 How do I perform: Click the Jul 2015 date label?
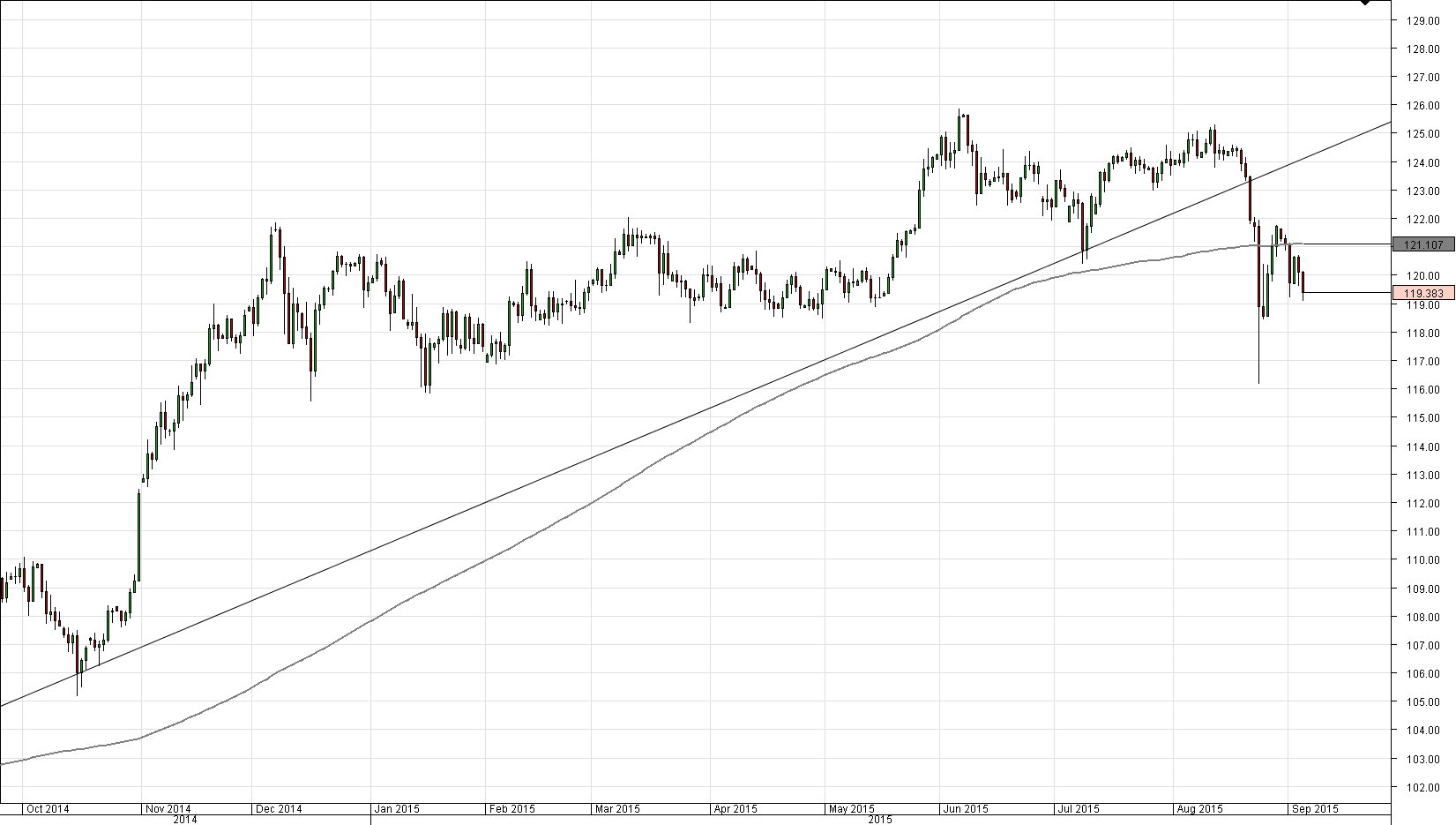1079,808
